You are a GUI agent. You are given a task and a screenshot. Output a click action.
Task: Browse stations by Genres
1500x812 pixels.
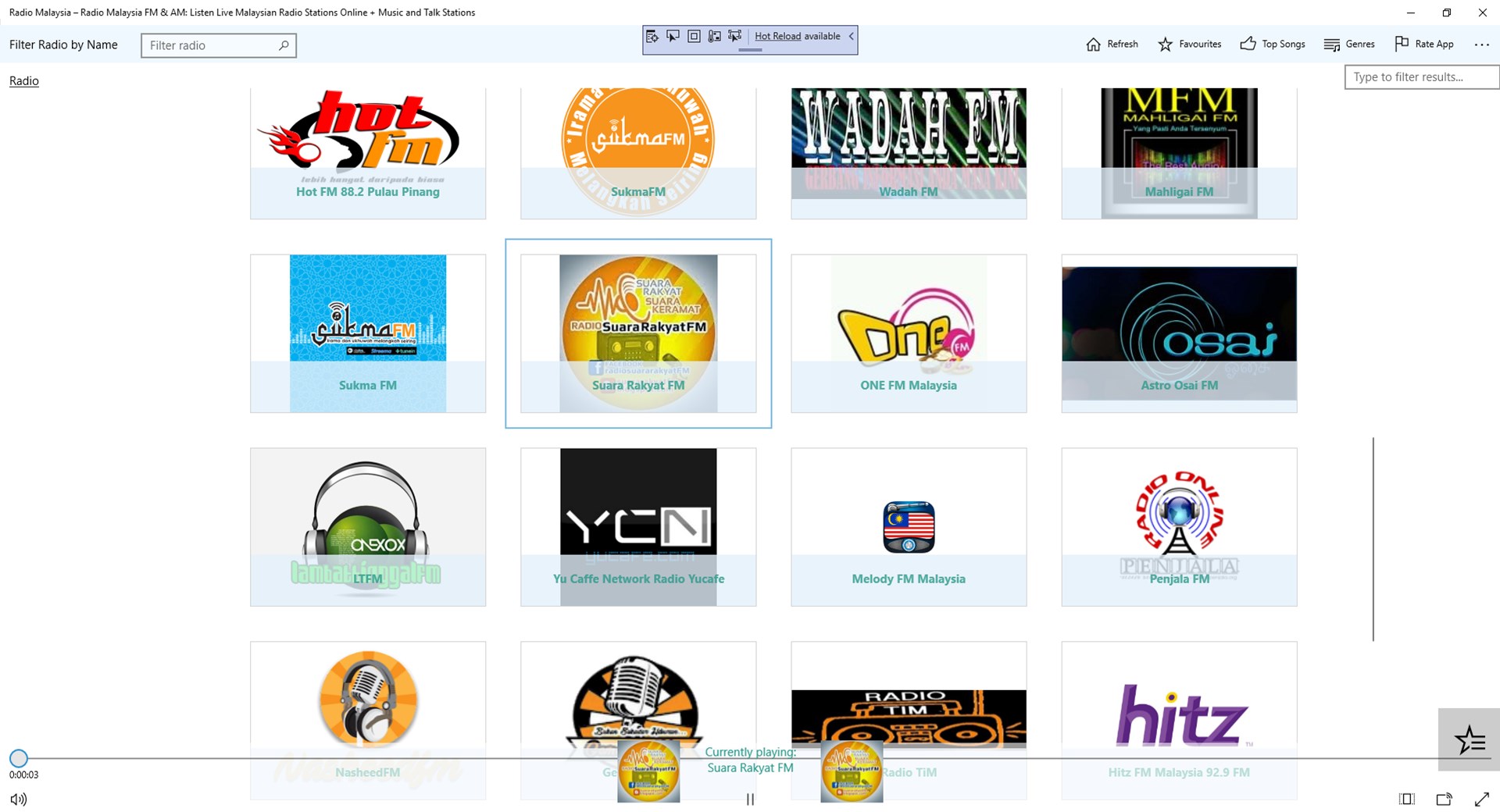point(1349,45)
